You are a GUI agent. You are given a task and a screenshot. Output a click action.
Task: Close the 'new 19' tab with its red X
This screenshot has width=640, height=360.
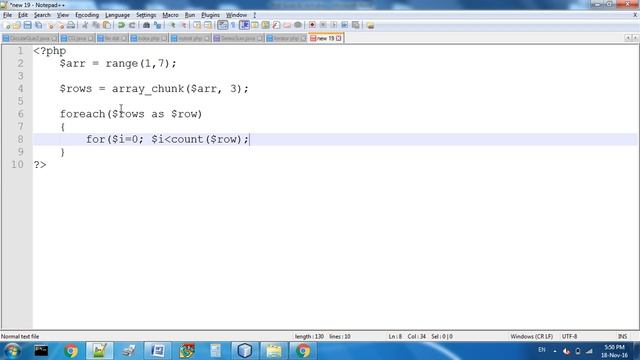click(x=339, y=38)
